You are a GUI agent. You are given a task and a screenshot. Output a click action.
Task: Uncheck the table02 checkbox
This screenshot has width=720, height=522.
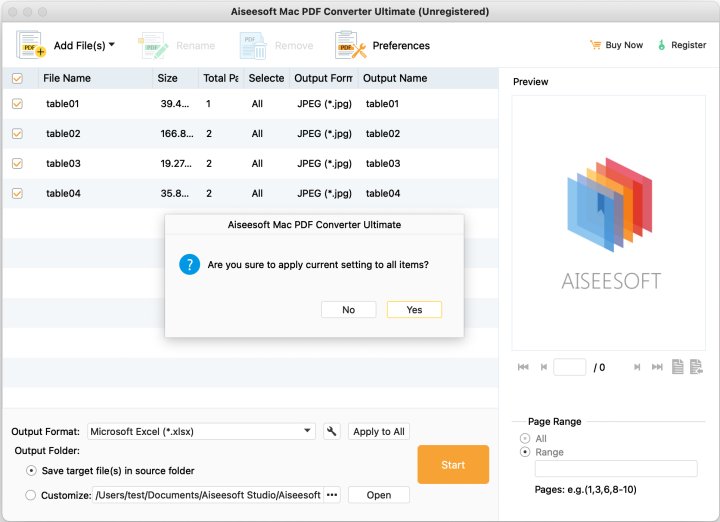[17, 134]
